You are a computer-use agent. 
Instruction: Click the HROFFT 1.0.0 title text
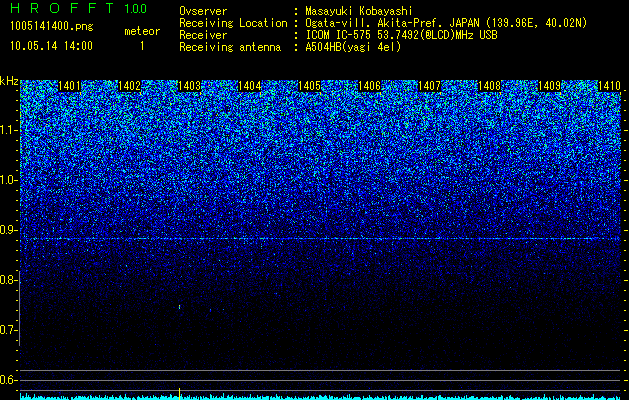79,8
